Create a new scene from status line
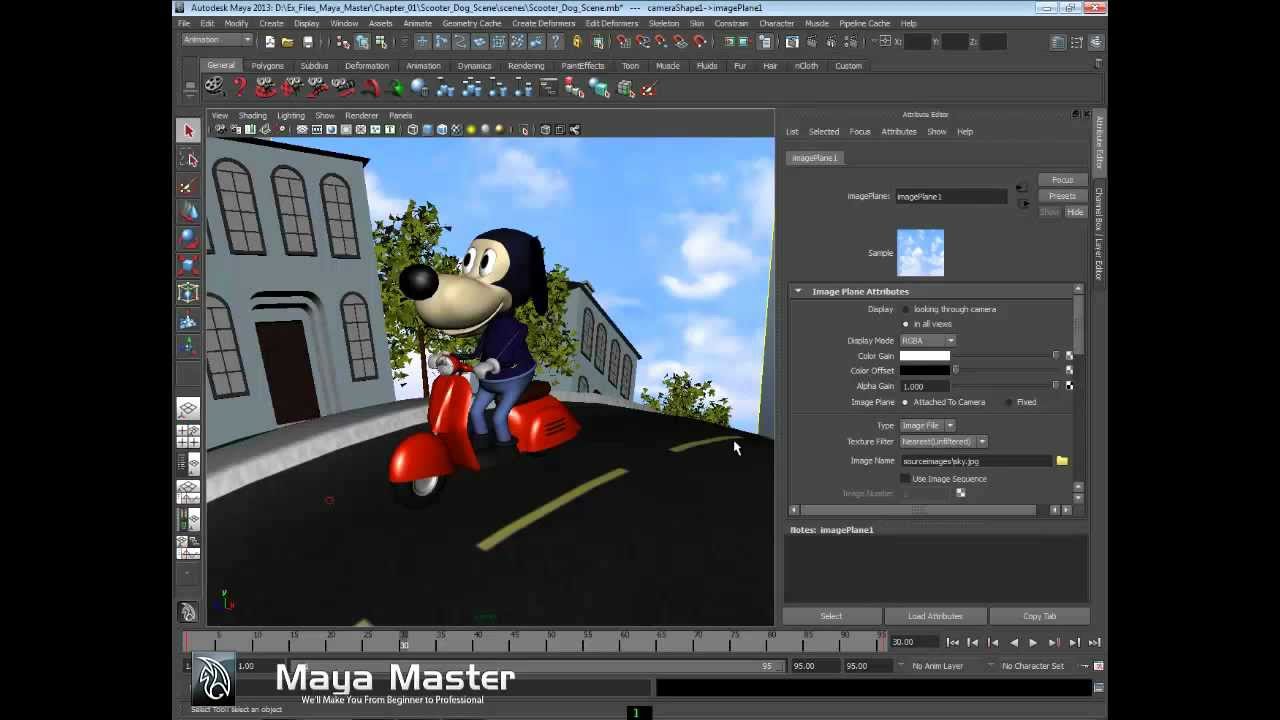 point(269,42)
